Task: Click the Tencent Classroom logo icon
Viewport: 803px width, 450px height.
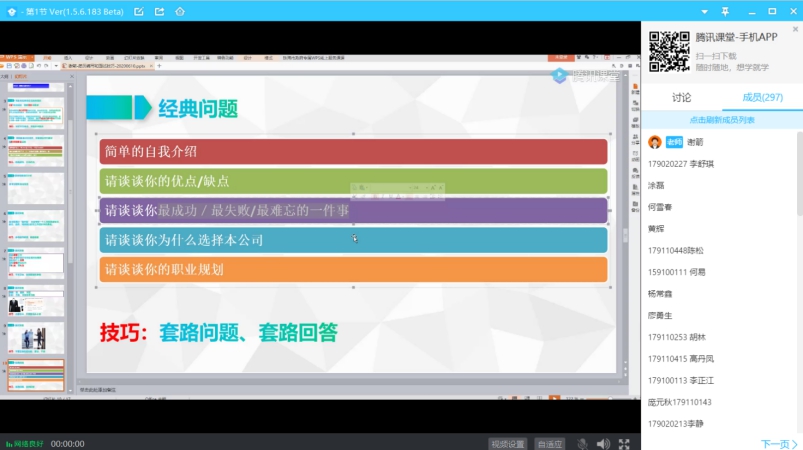Action: point(11,11)
